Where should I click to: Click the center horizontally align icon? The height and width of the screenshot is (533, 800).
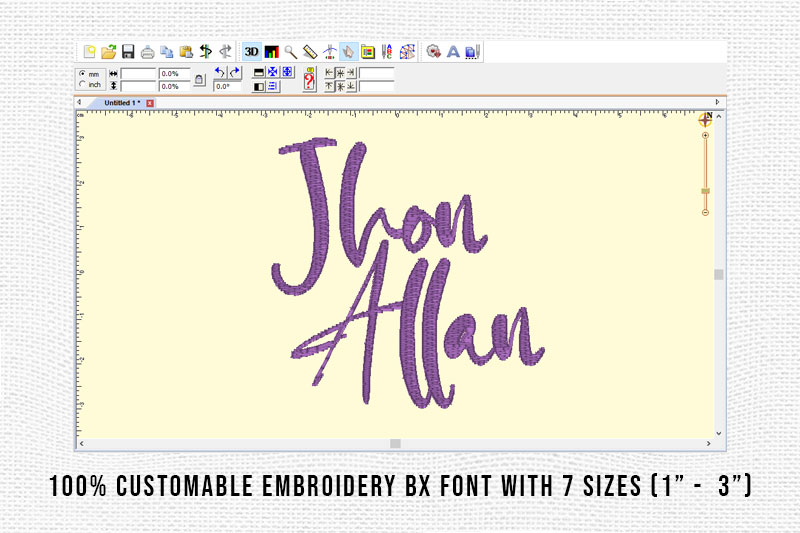click(340, 73)
